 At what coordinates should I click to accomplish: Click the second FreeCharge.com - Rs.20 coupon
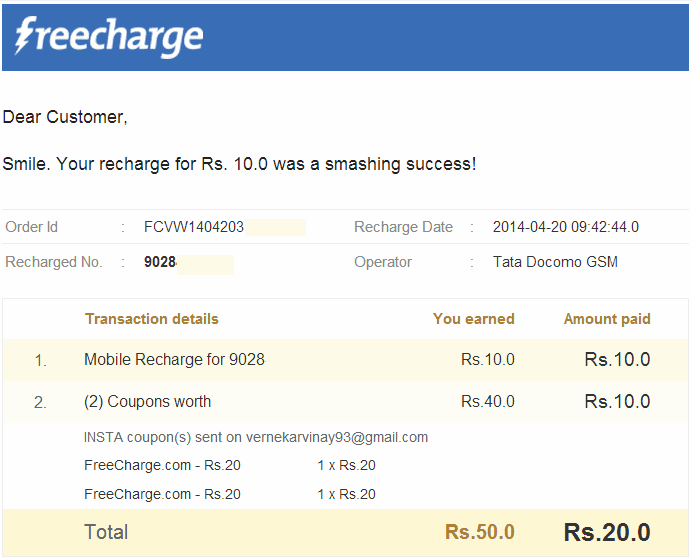(162, 494)
